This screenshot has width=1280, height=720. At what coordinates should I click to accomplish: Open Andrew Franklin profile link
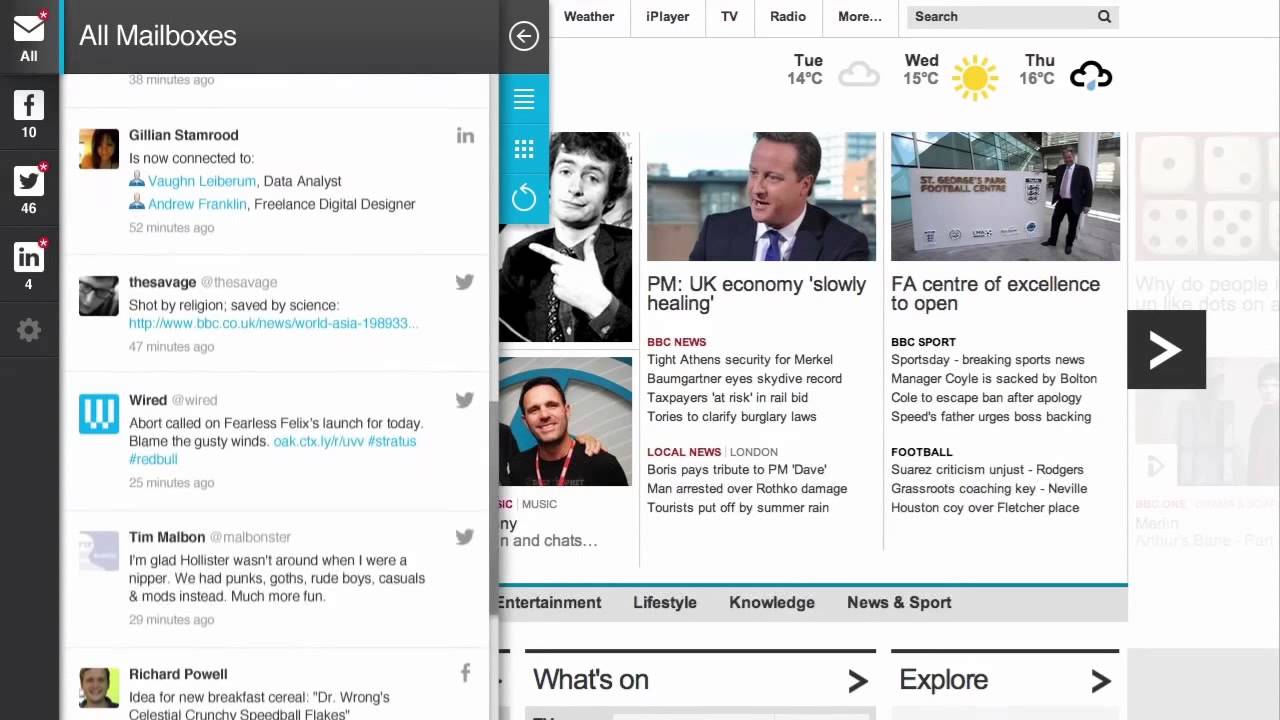click(x=197, y=204)
